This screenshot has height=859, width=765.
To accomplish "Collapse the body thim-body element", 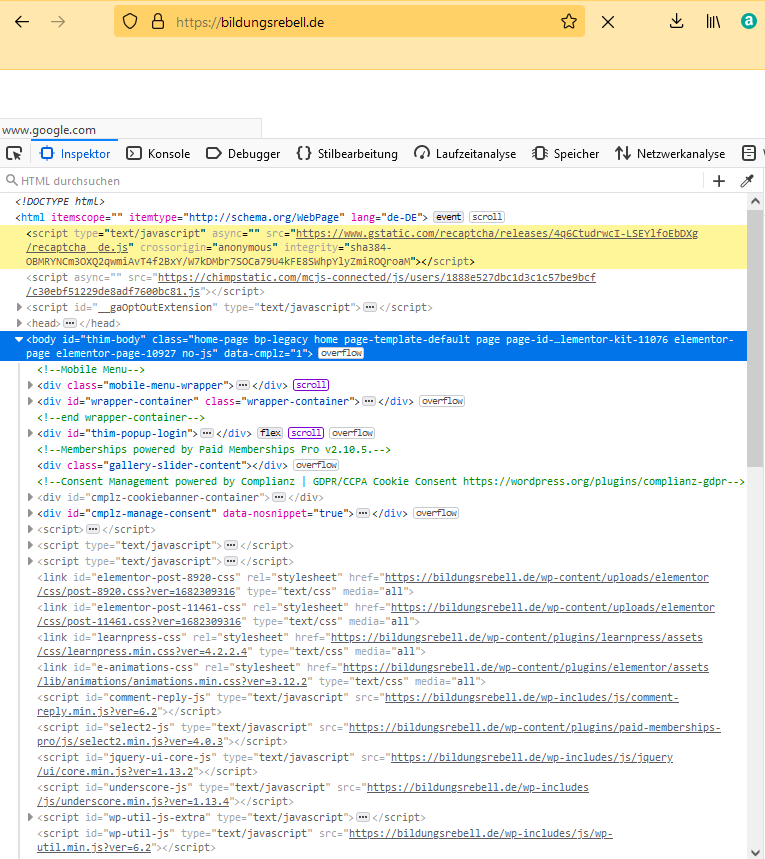I will point(19,339).
